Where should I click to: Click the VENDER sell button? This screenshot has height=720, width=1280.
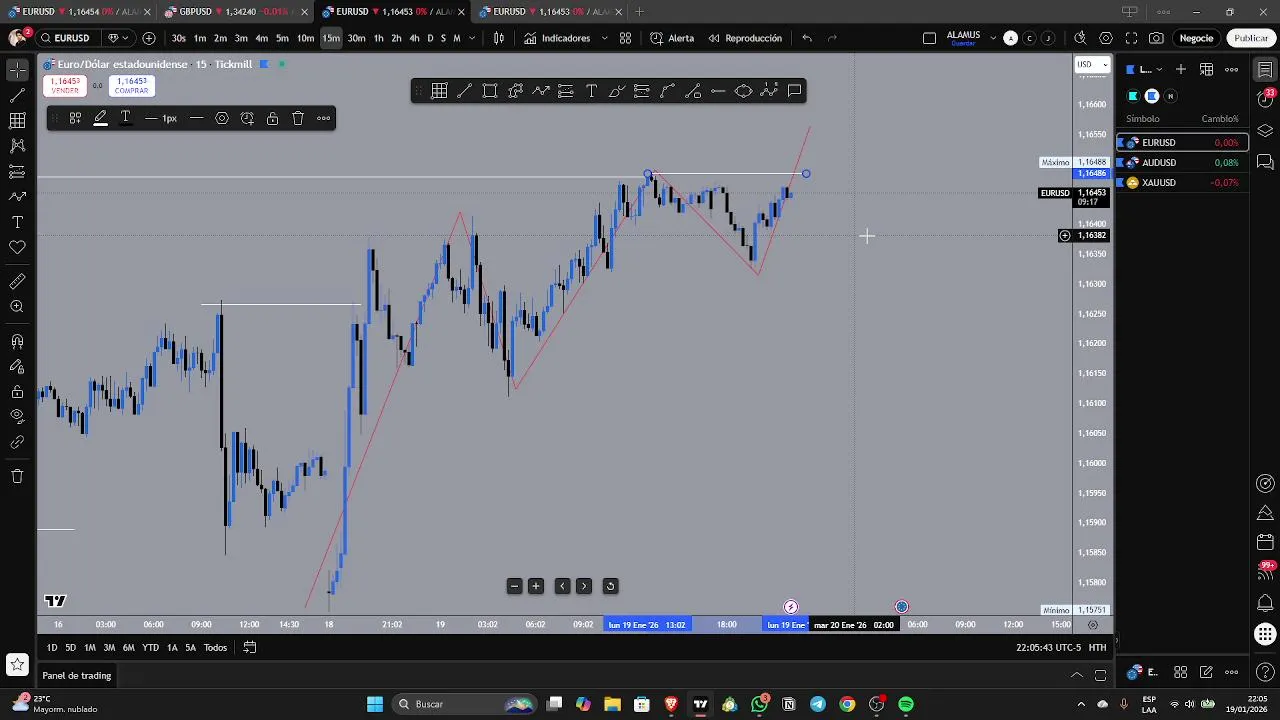(x=65, y=86)
